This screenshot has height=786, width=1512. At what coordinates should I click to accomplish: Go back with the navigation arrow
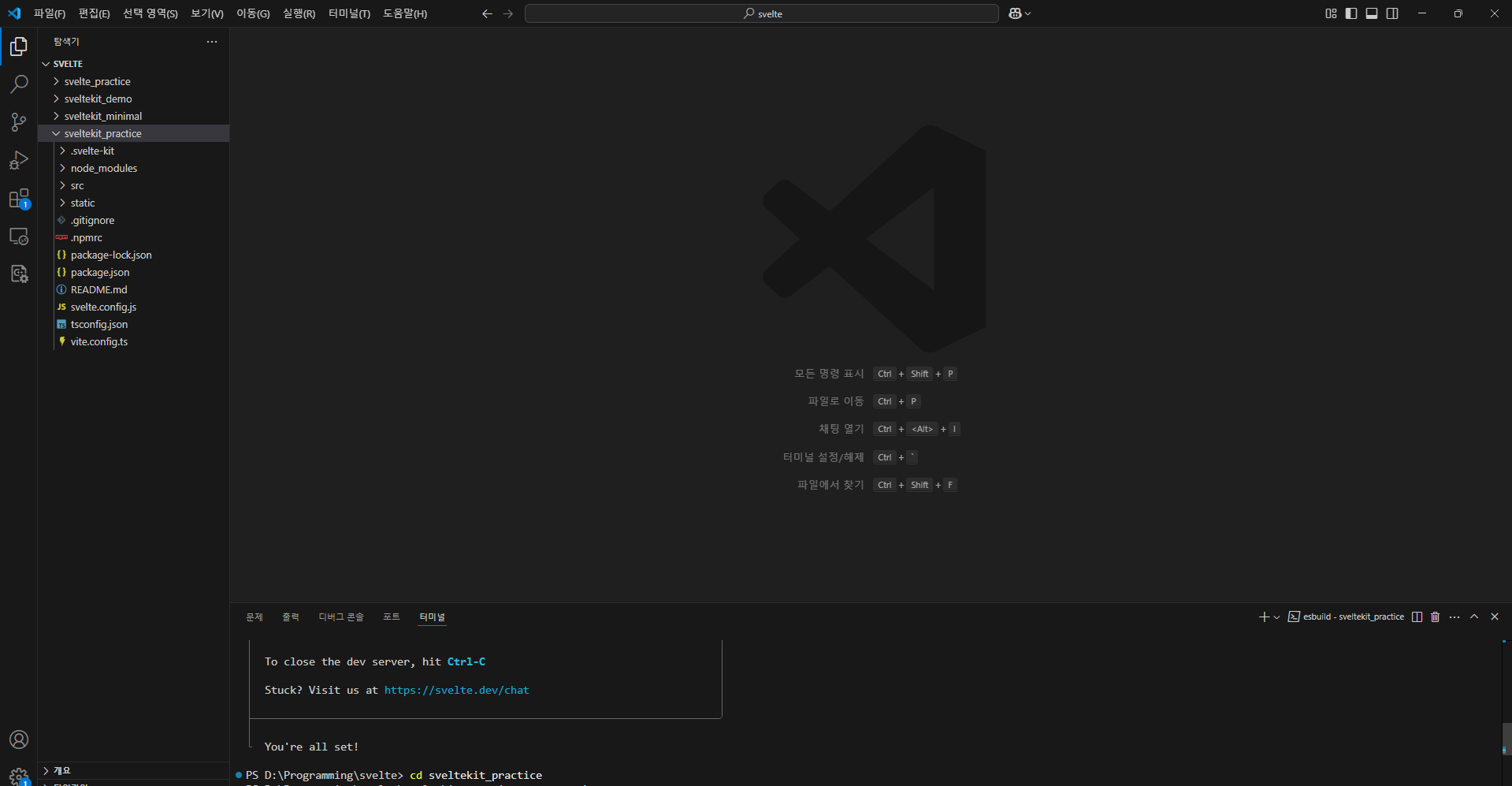pyautogui.click(x=487, y=13)
